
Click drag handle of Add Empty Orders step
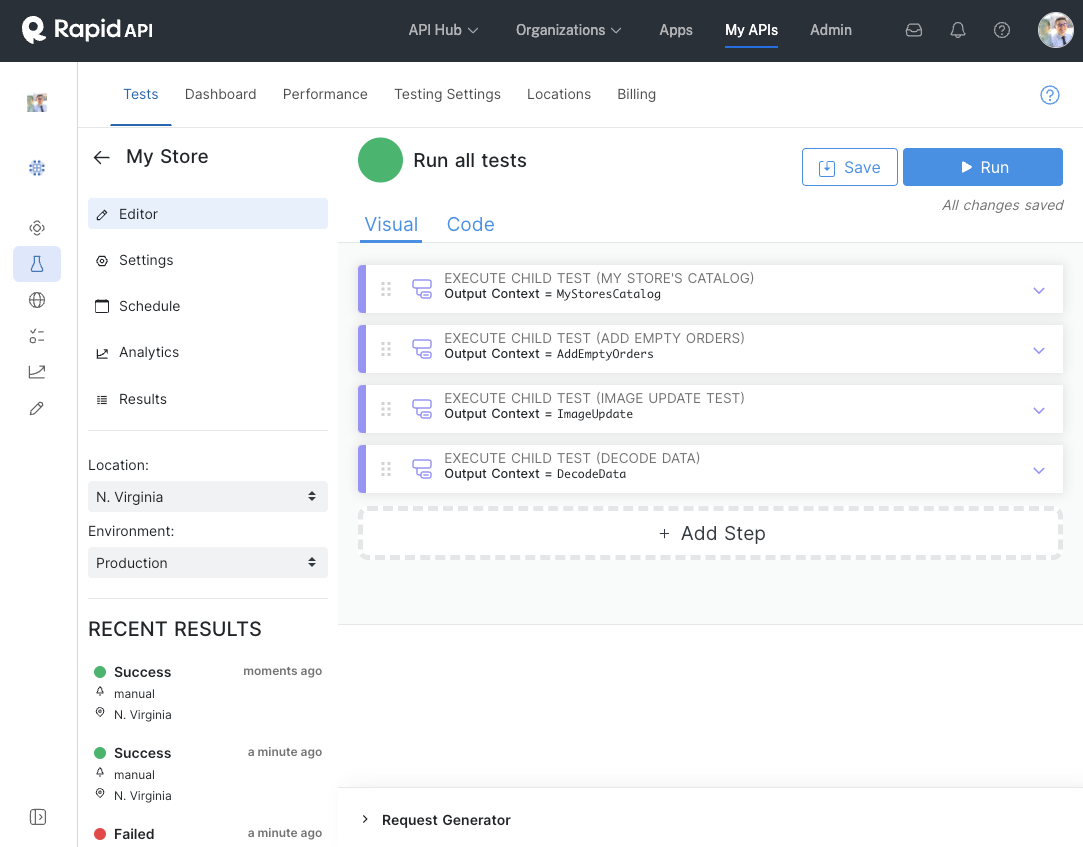(386, 349)
